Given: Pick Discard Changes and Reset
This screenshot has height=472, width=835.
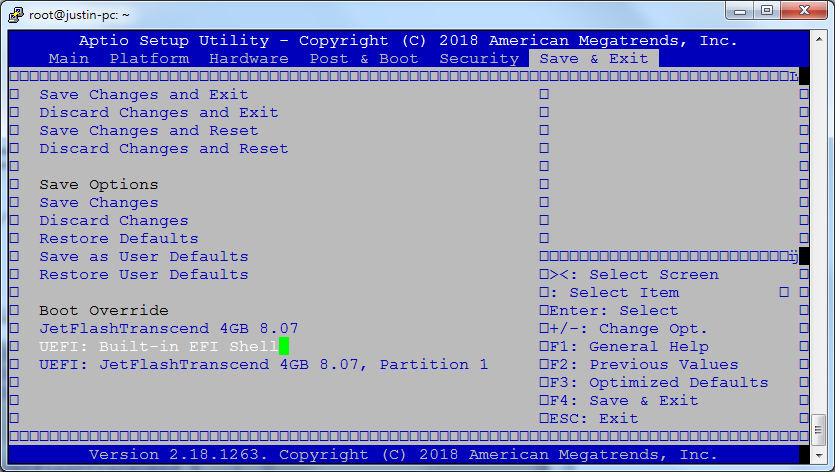Looking at the screenshot, I should 164,149.
